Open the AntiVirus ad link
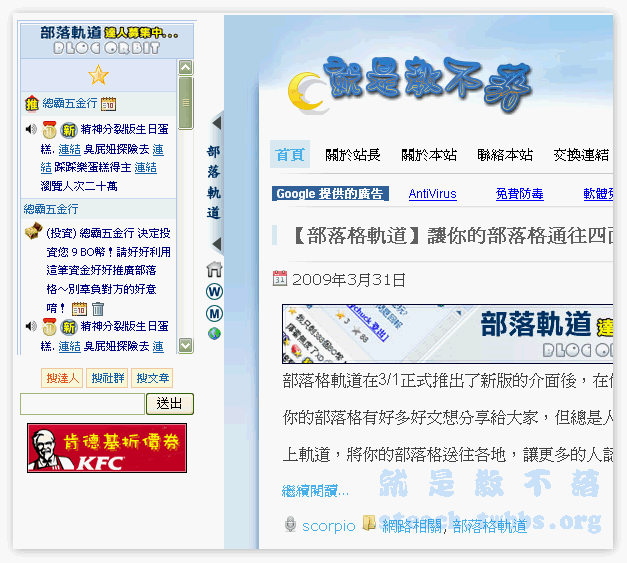Screen dimensions: 627x563 pos(432,194)
